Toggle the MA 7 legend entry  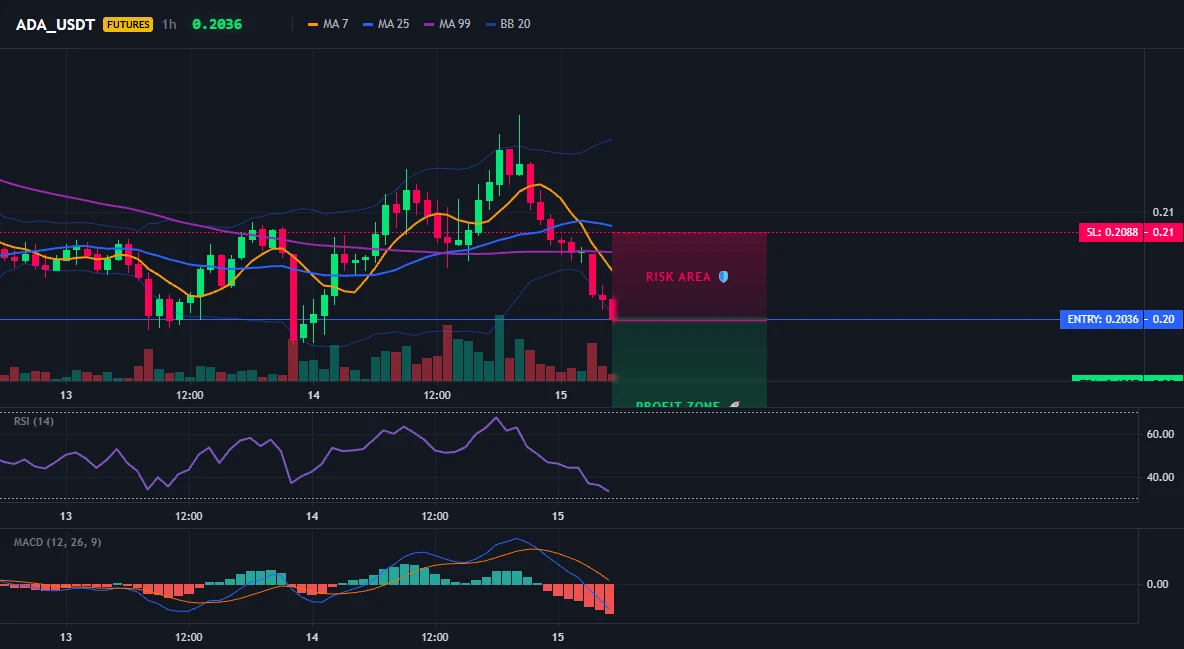click(x=328, y=24)
